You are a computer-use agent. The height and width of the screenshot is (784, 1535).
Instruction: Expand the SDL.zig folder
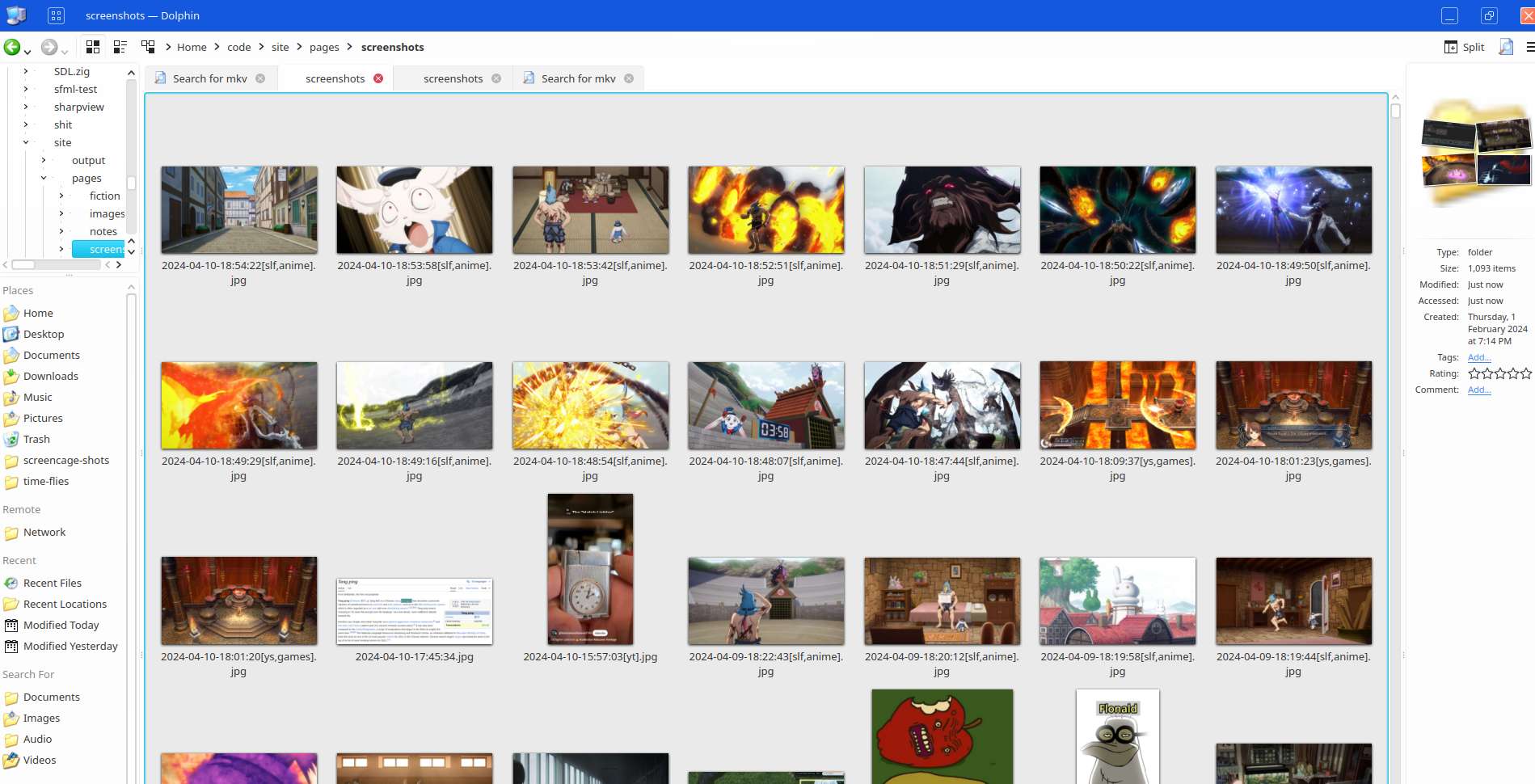26,71
